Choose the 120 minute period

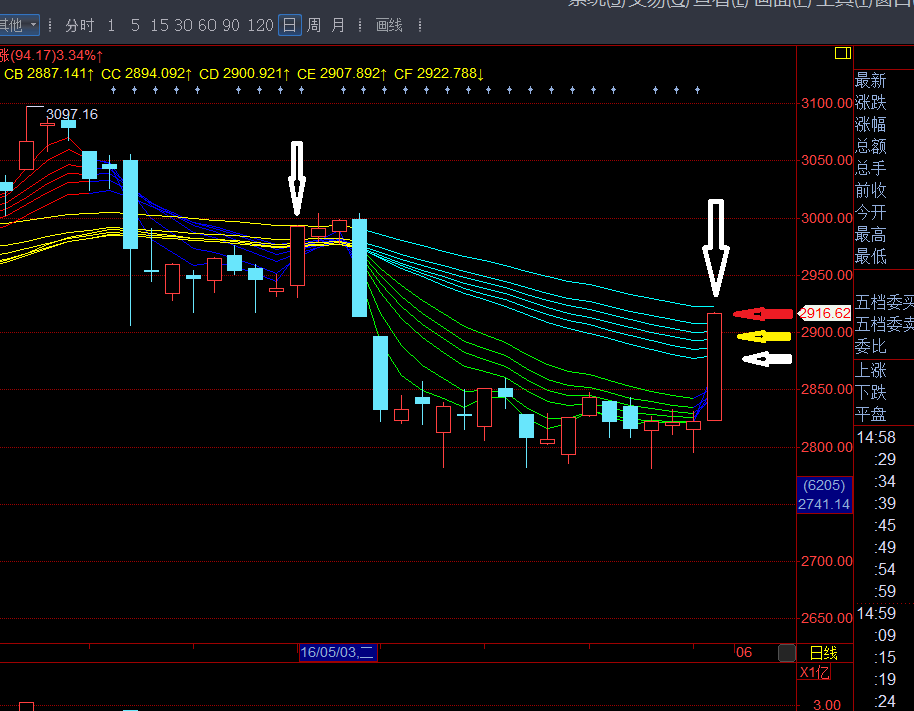tap(260, 25)
